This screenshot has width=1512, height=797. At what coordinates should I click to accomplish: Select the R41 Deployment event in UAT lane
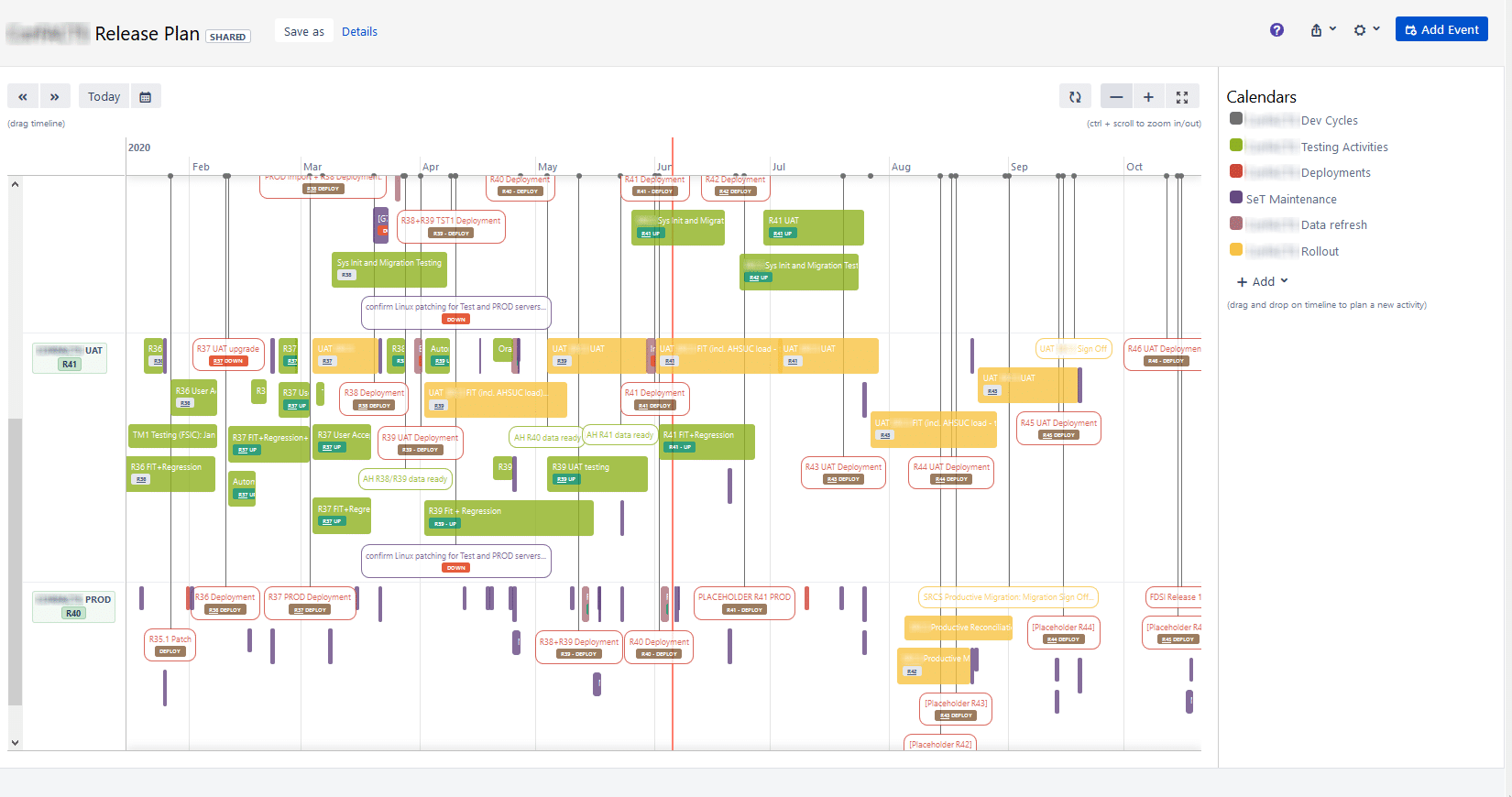coord(654,398)
